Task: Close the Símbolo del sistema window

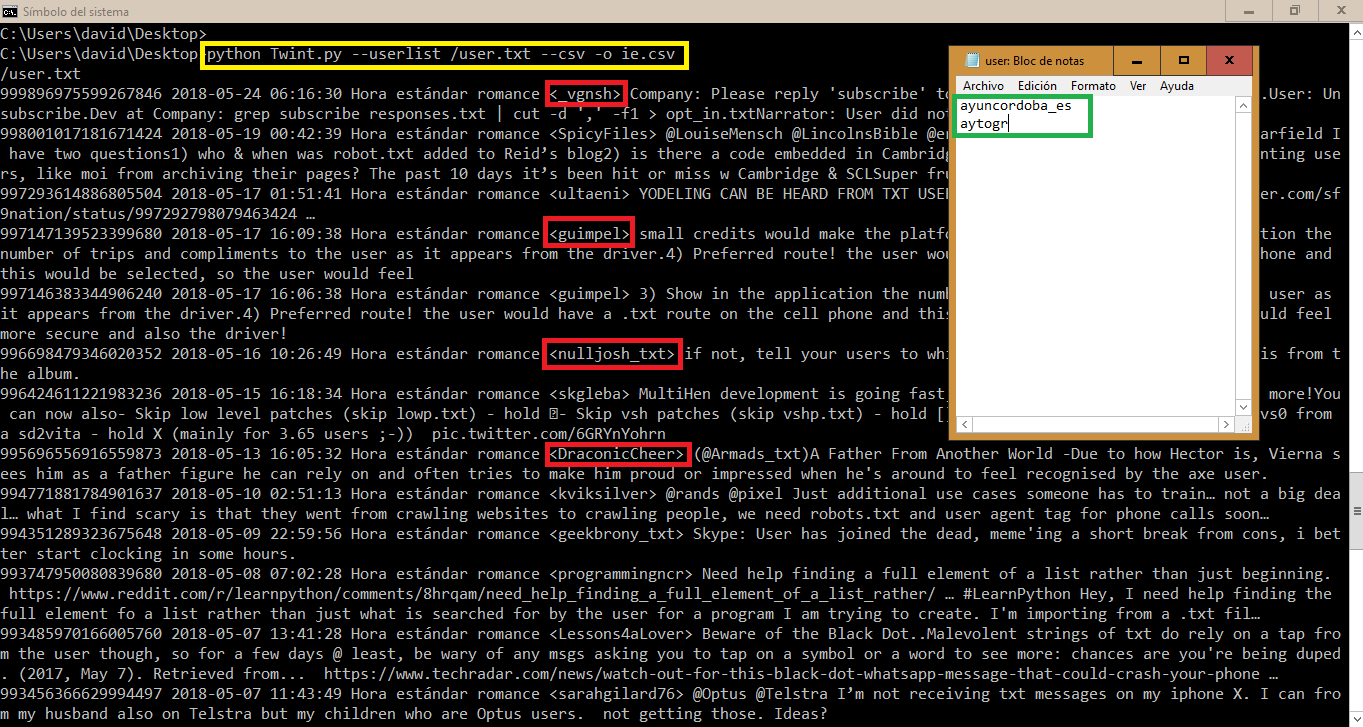Action: (1340, 10)
